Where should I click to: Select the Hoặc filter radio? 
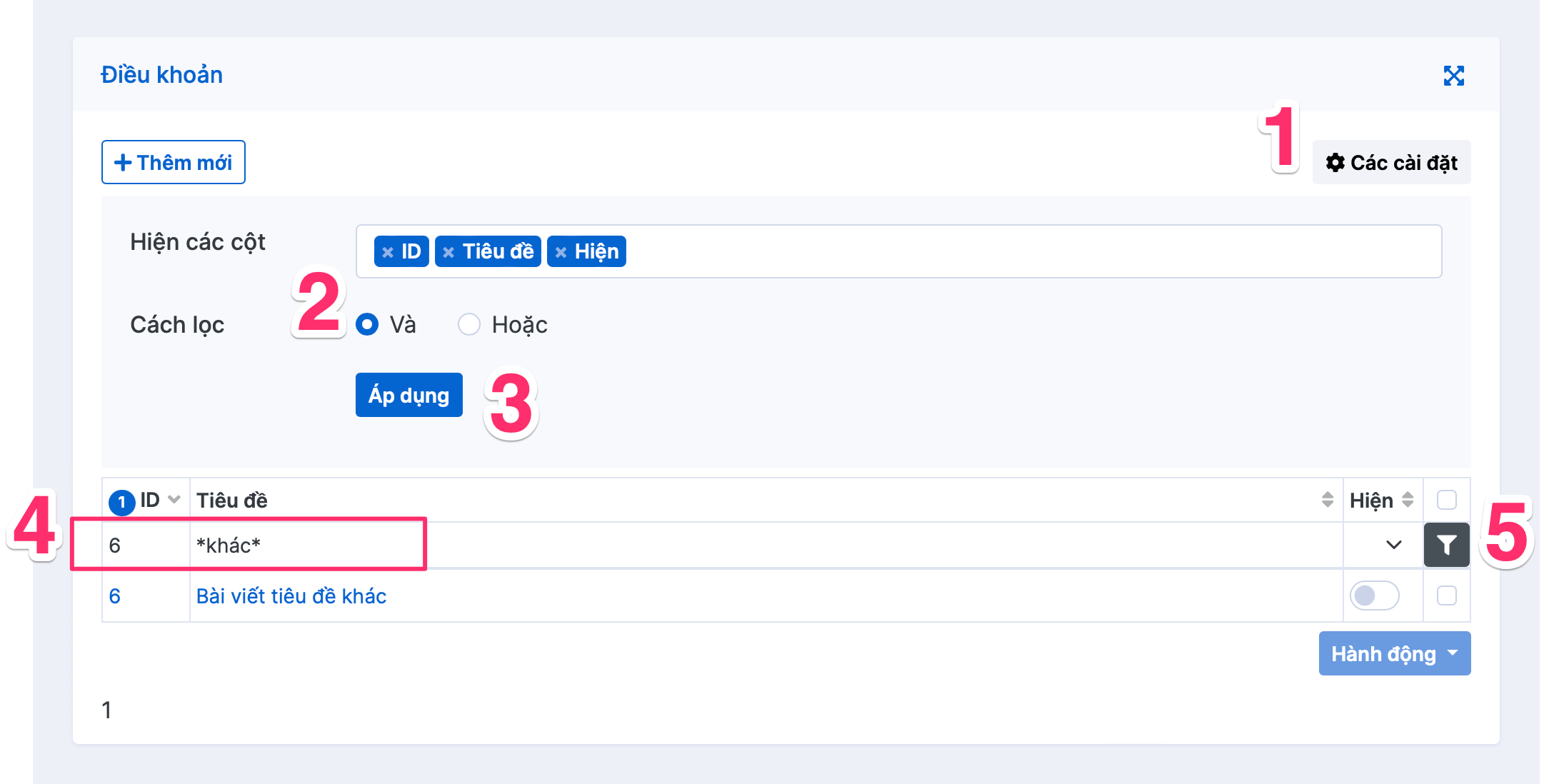click(468, 325)
